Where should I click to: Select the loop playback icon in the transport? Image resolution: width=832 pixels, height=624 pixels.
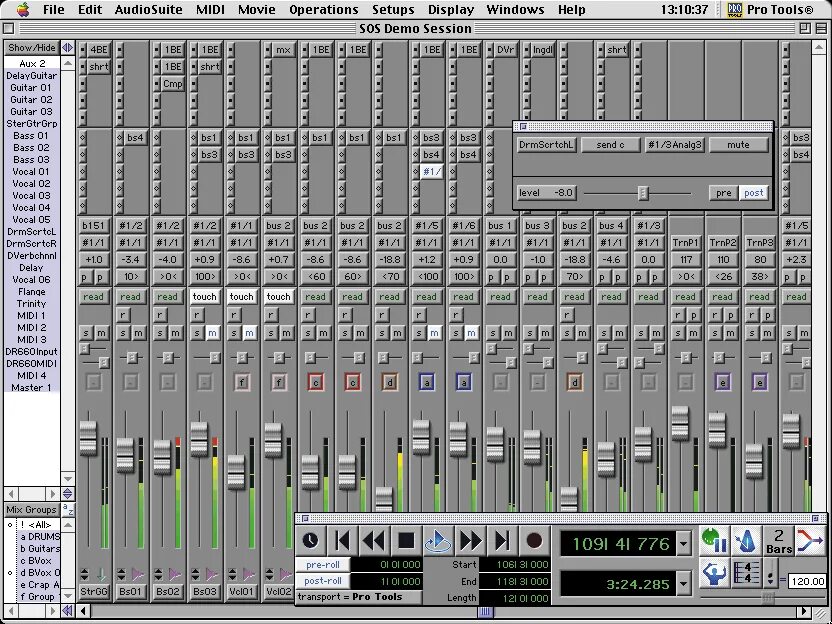pyautogui.click(x=437, y=541)
